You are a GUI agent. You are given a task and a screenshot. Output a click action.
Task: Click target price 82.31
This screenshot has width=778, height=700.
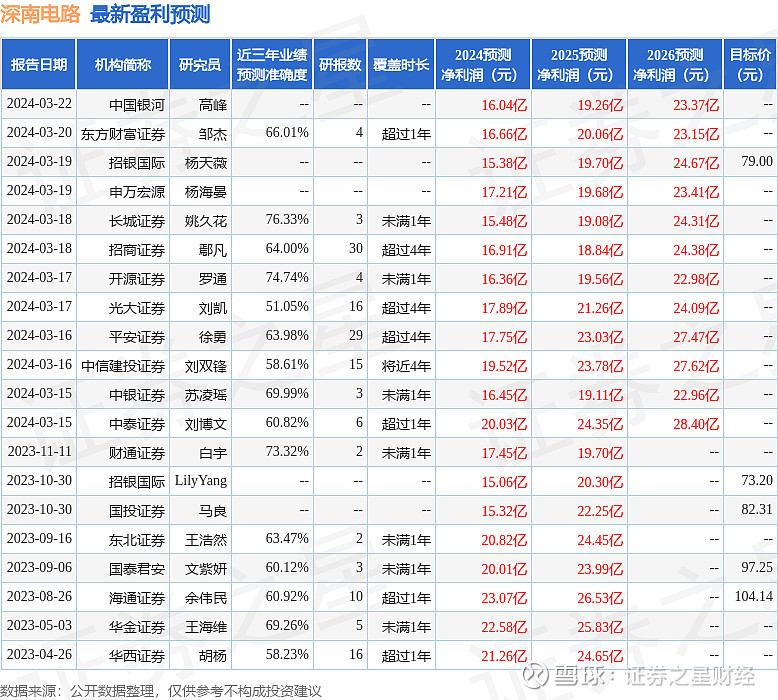point(757,509)
